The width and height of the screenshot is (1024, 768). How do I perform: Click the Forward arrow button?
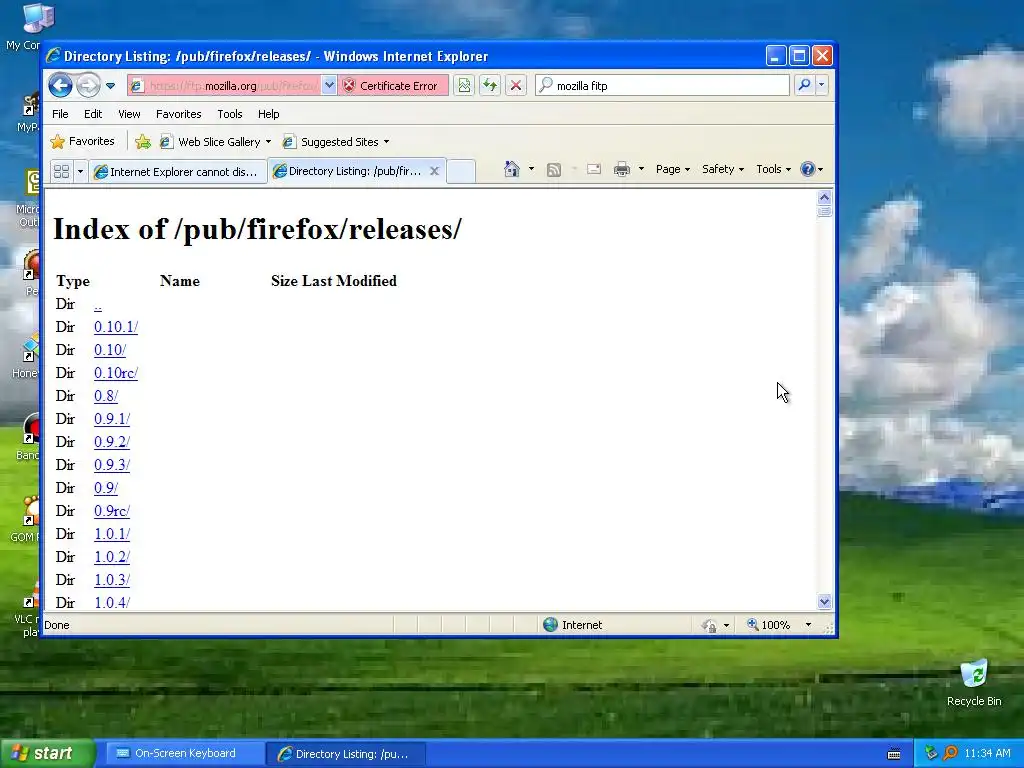pyautogui.click(x=88, y=86)
